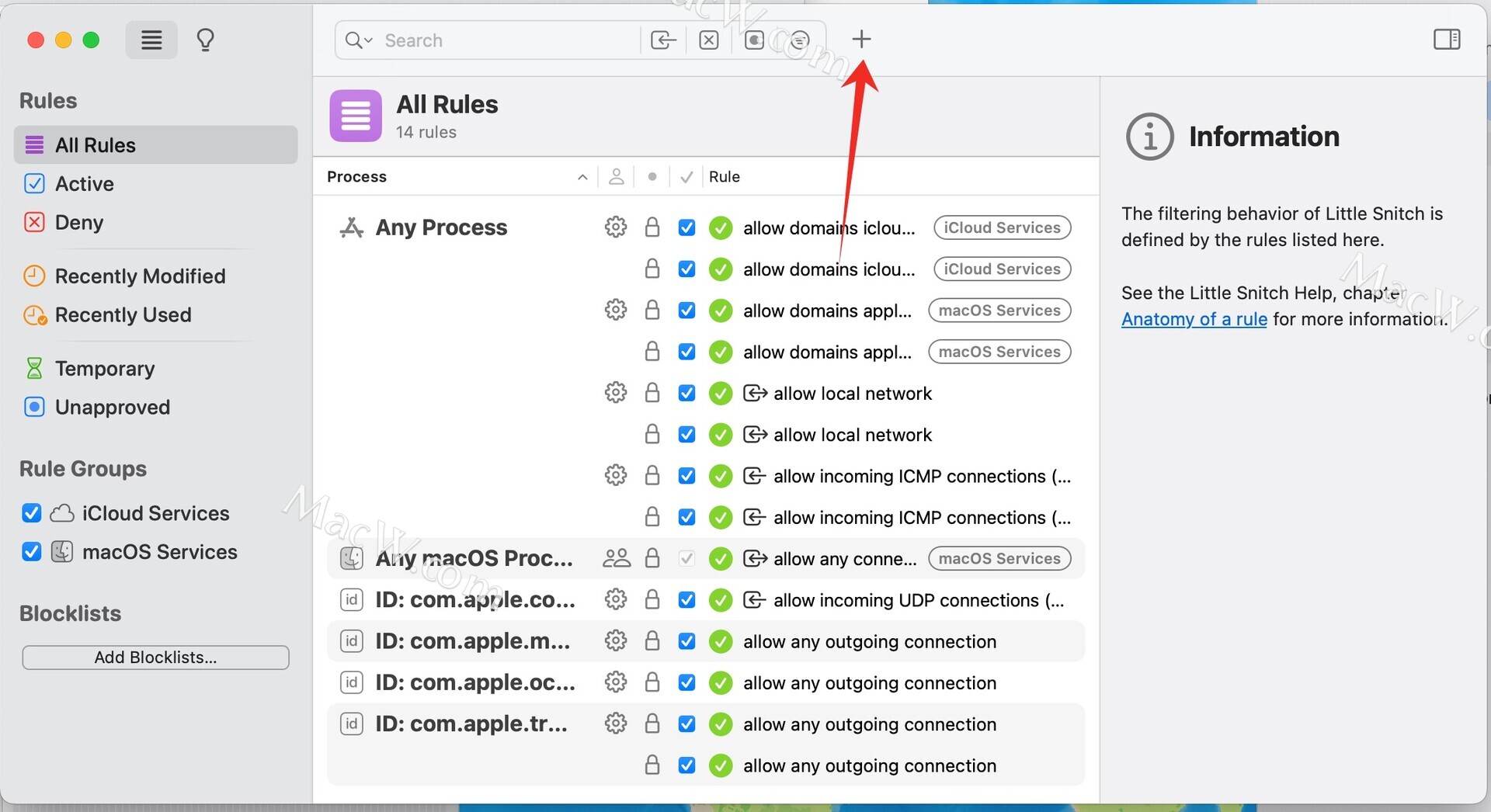
Task: Click lock icon on com.apple.oc row
Action: point(652,682)
